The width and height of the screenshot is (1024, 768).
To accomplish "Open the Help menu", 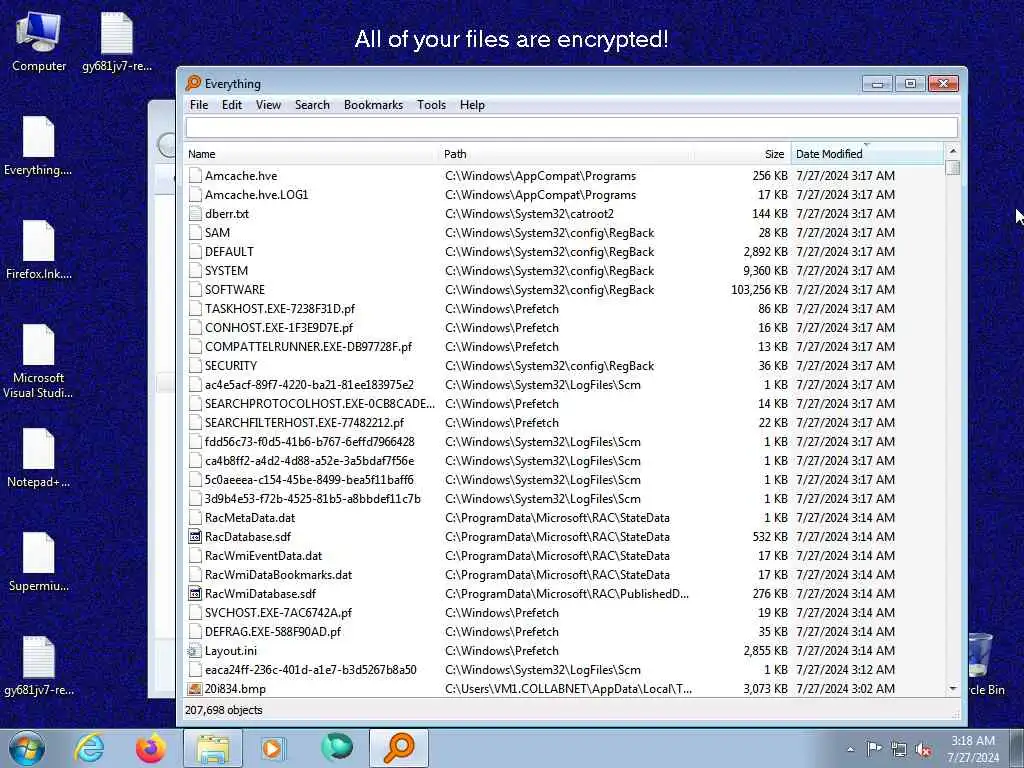I will click(472, 105).
